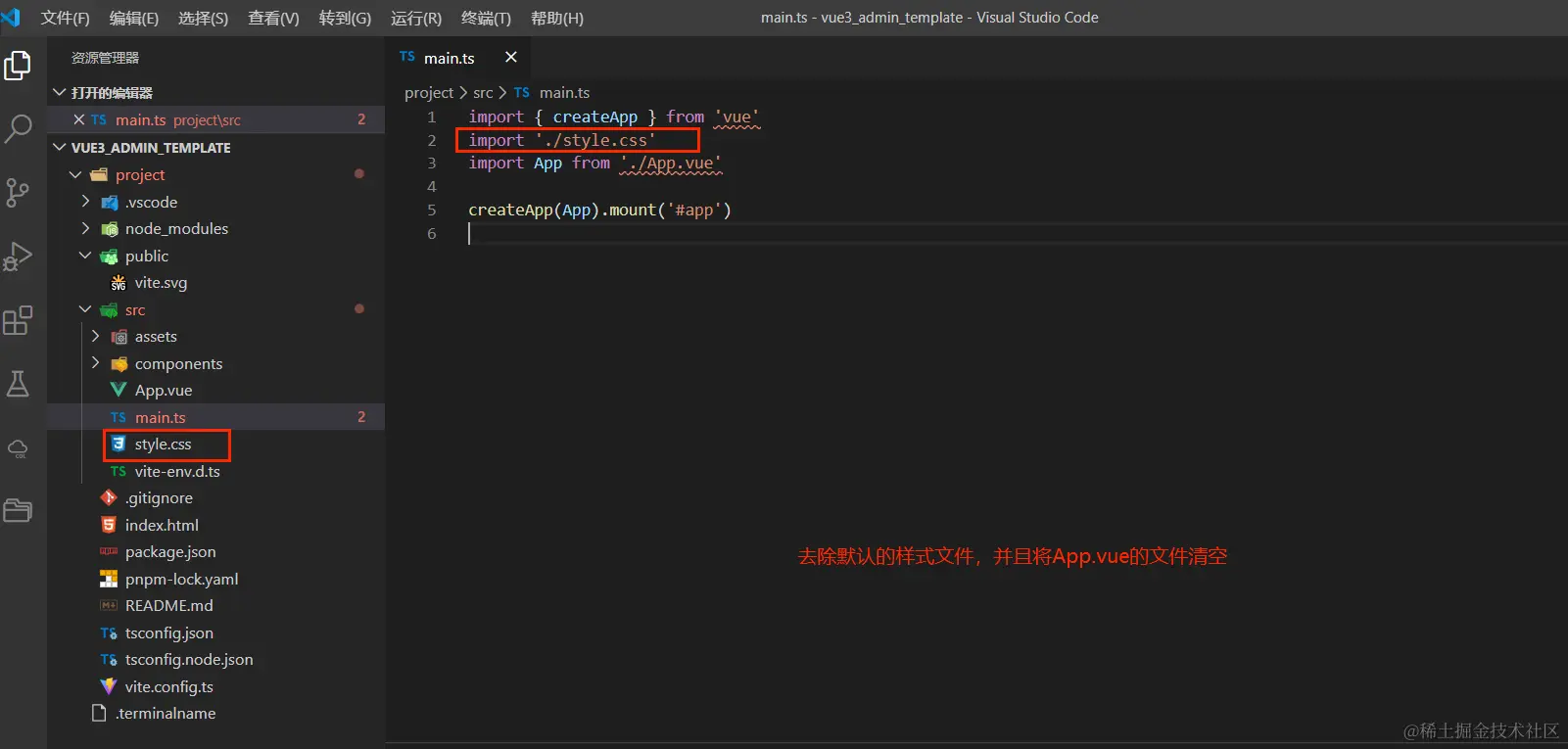Open style.css file
Screen dimensions: 1568x749
163,444
